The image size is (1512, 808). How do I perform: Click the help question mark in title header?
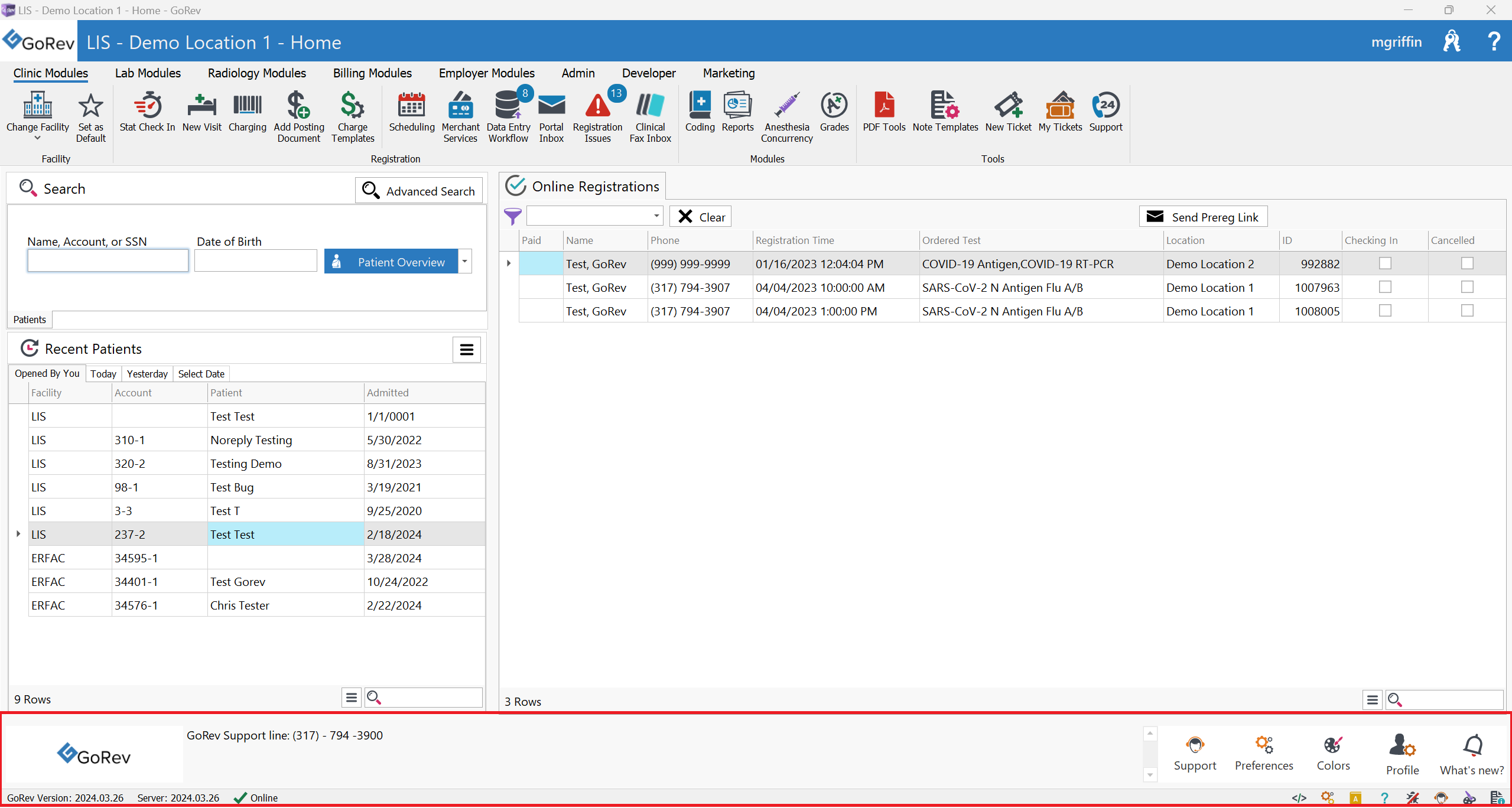tap(1494, 41)
